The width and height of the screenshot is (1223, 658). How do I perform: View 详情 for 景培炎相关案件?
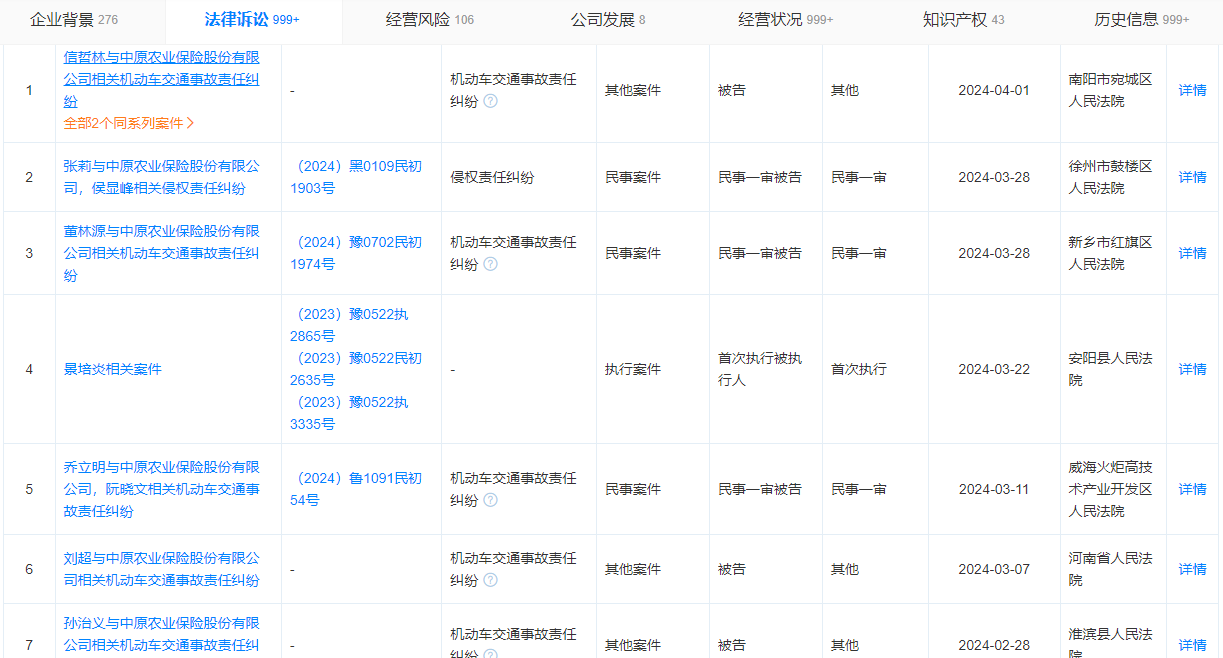pyautogui.click(x=1192, y=369)
